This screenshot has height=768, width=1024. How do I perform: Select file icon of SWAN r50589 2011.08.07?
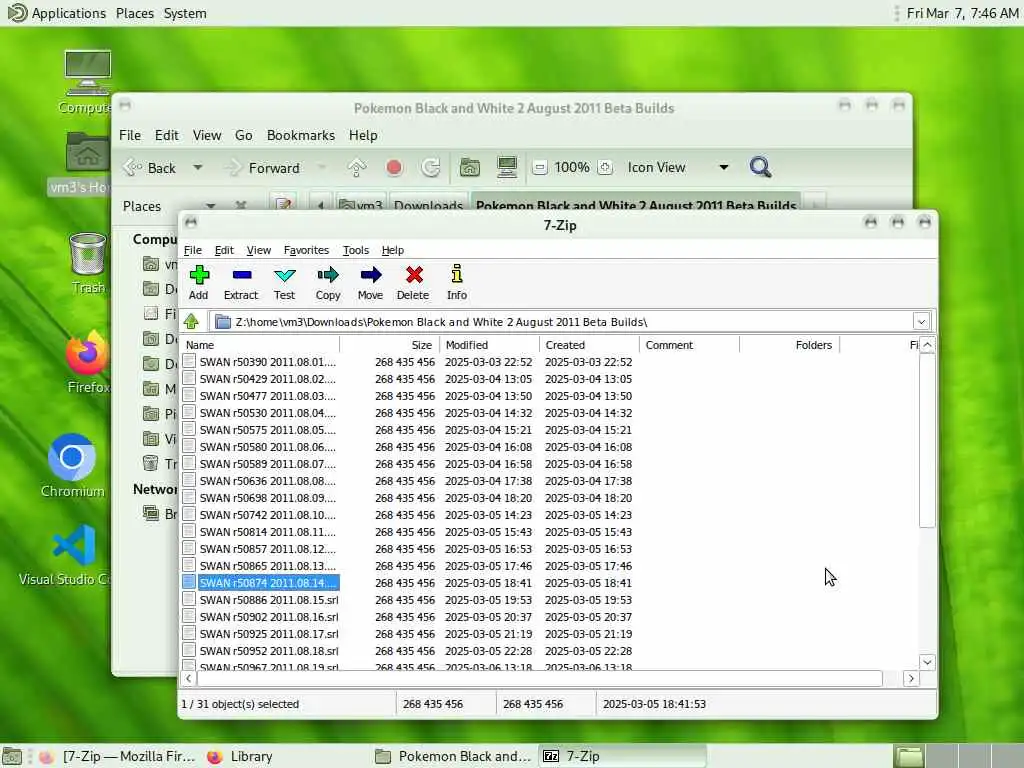click(x=189, y=463)
